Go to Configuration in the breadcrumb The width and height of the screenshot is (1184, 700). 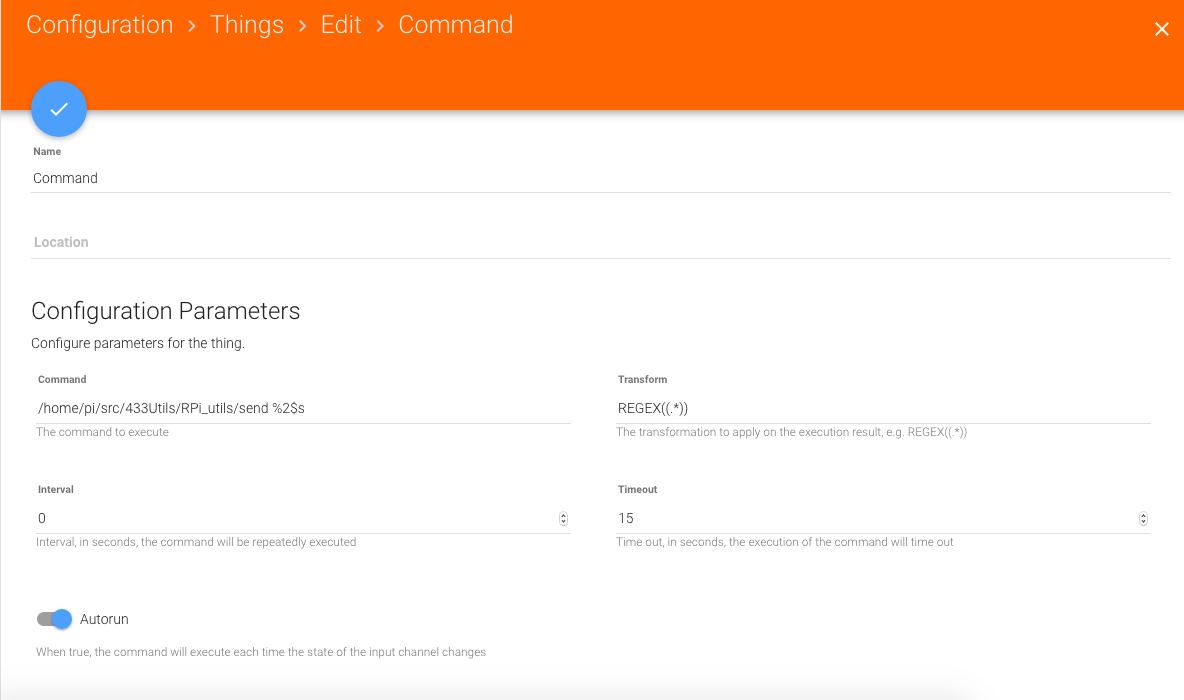point(100,25)
